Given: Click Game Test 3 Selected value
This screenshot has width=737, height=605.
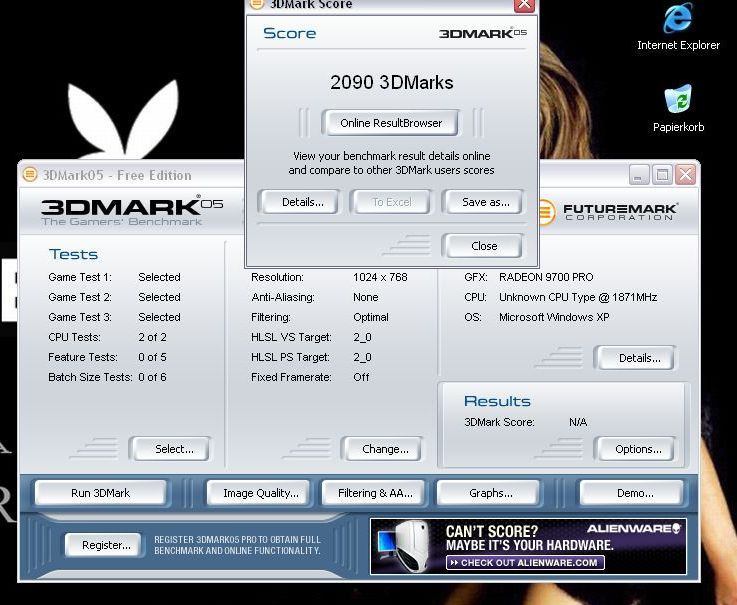Looking at the screenshot, I should (x=159, y=317).
